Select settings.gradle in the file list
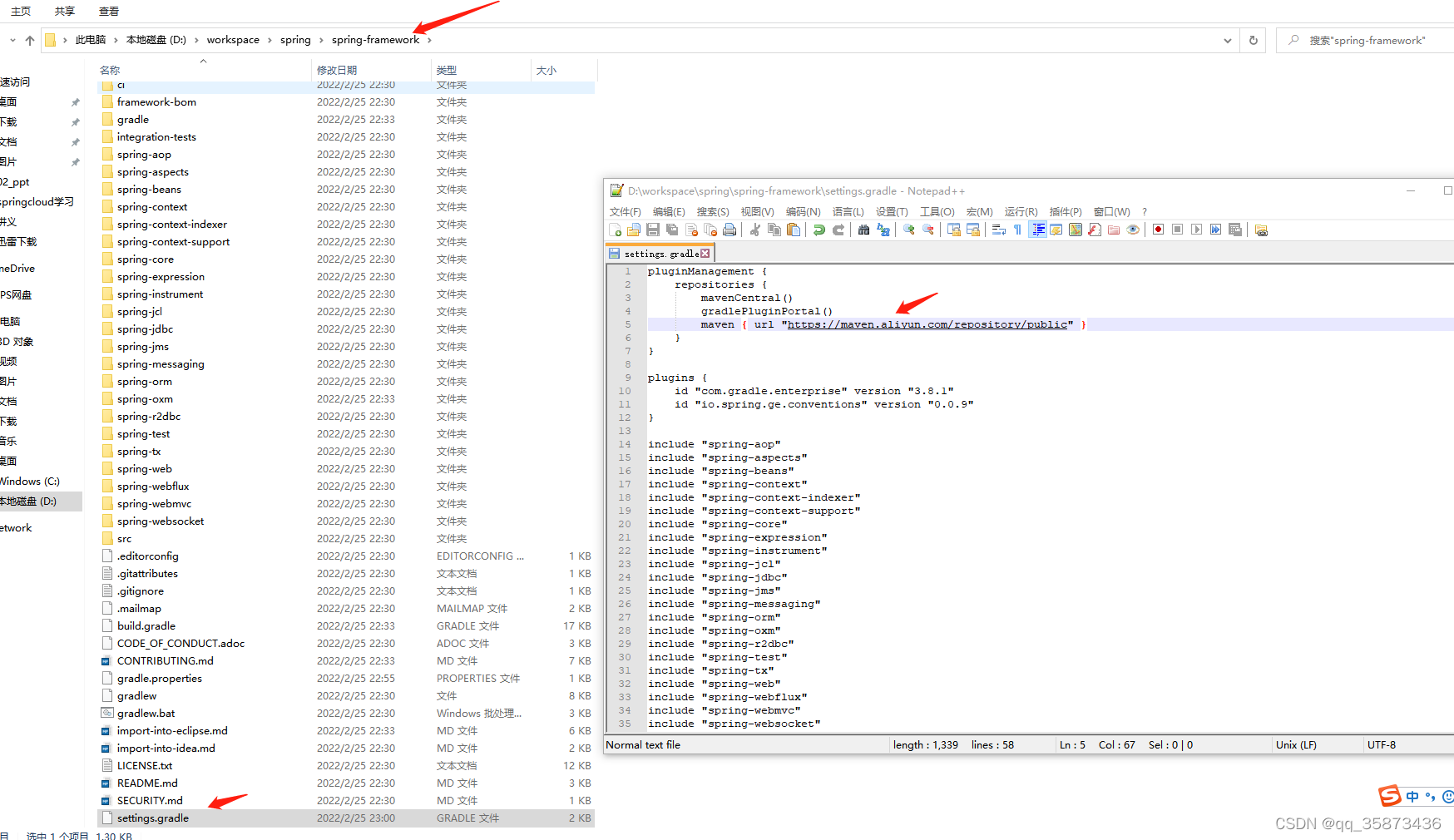The width and height of the screenshot is (1454, 840). pyautogui.click(x=346, y=818)
